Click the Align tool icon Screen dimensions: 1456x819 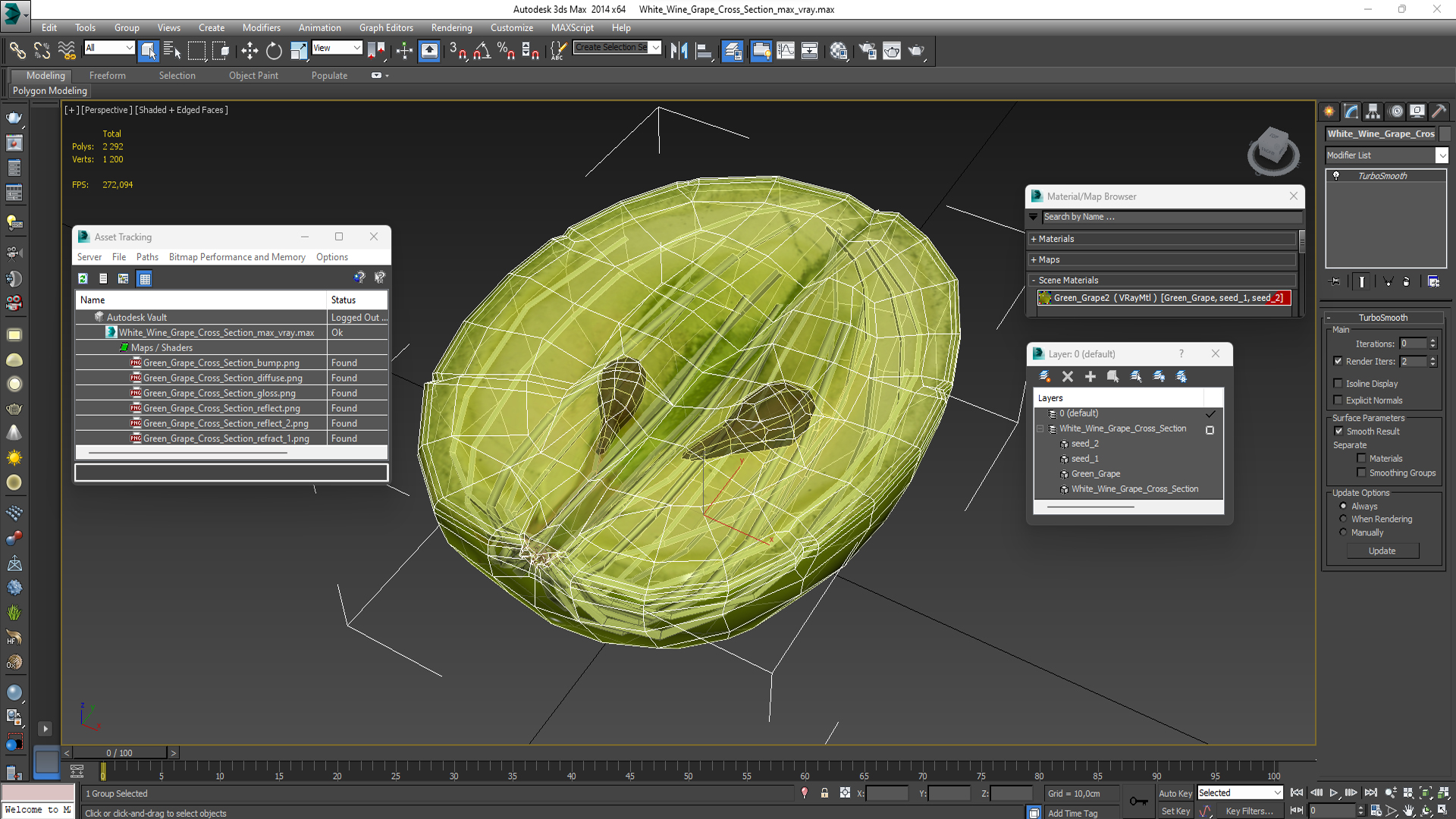pos(704,51)
